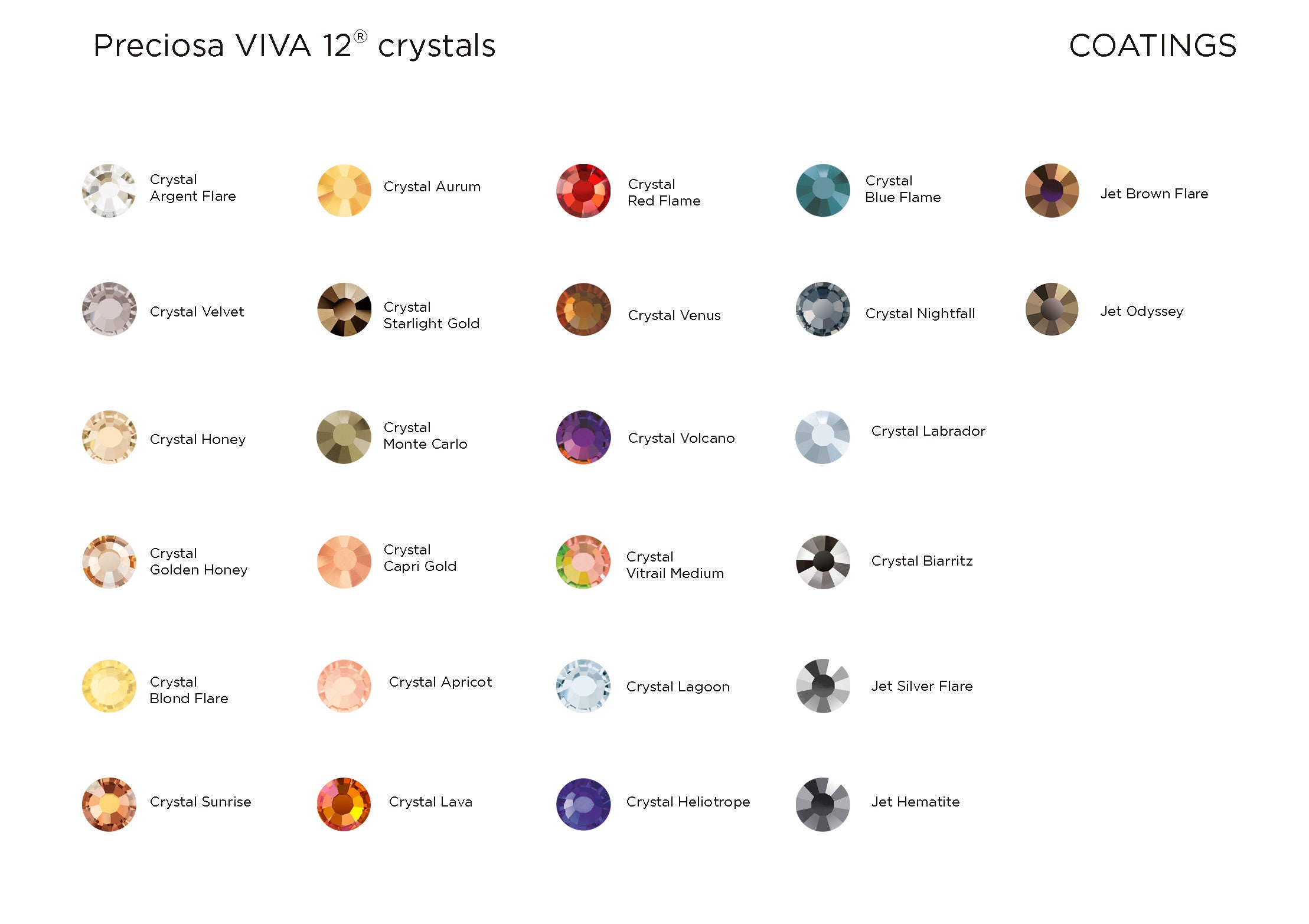Viewport: 1309px width, 924px height.
Task: Click the Crystal Sunrise label
Action: (201, 802)
